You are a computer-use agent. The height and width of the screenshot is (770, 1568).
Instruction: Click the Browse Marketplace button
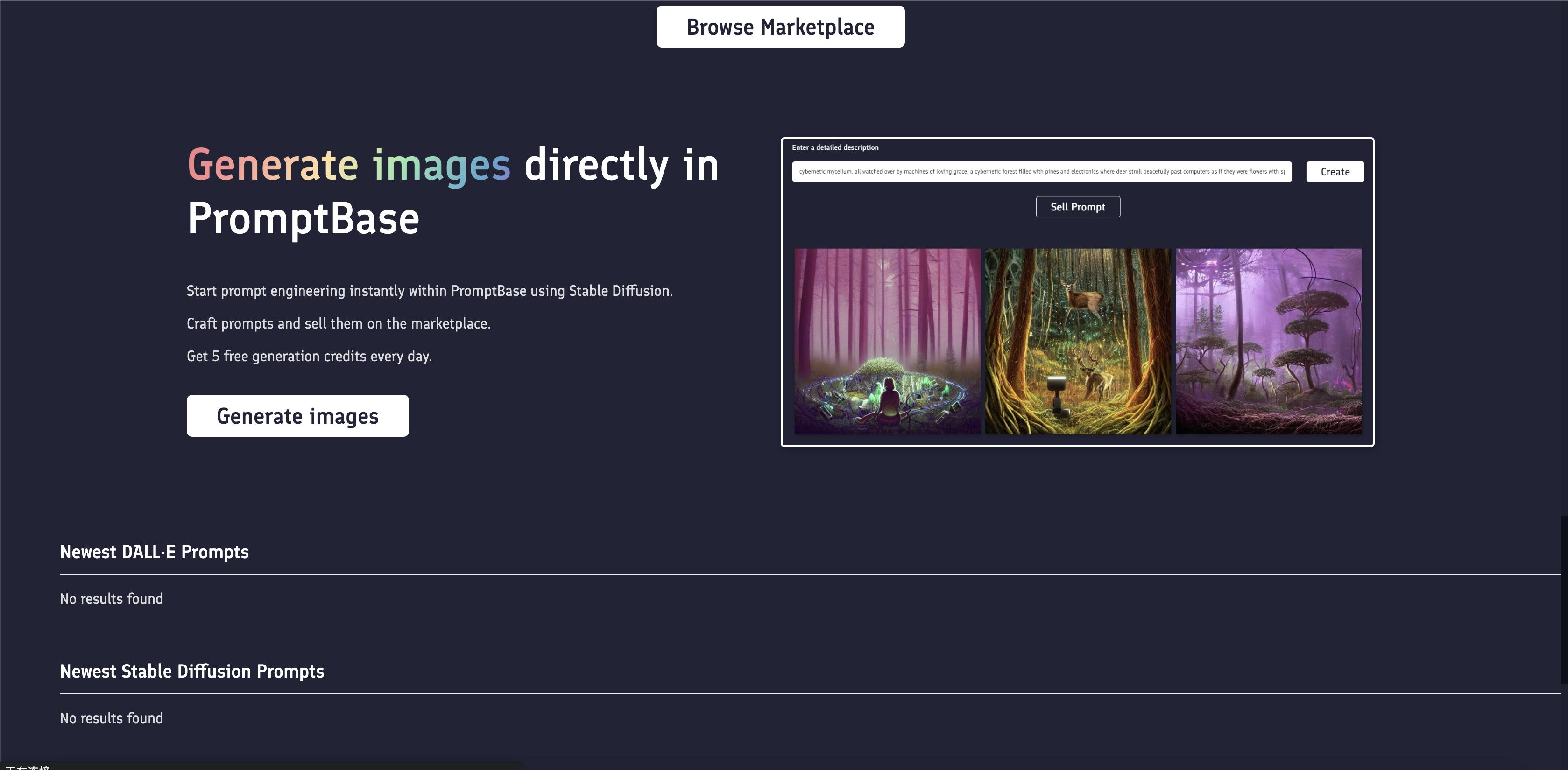pyautogui.click(x=780, y=27)
